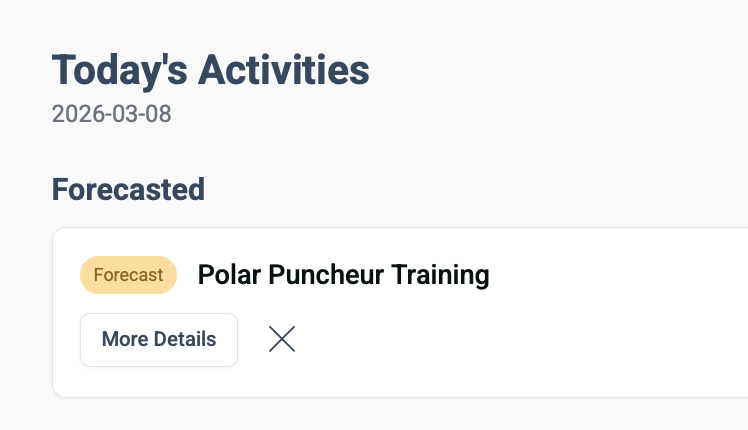Click the Today's Activities heading
This screenshot has height=430, width=748.
point(211,70)
